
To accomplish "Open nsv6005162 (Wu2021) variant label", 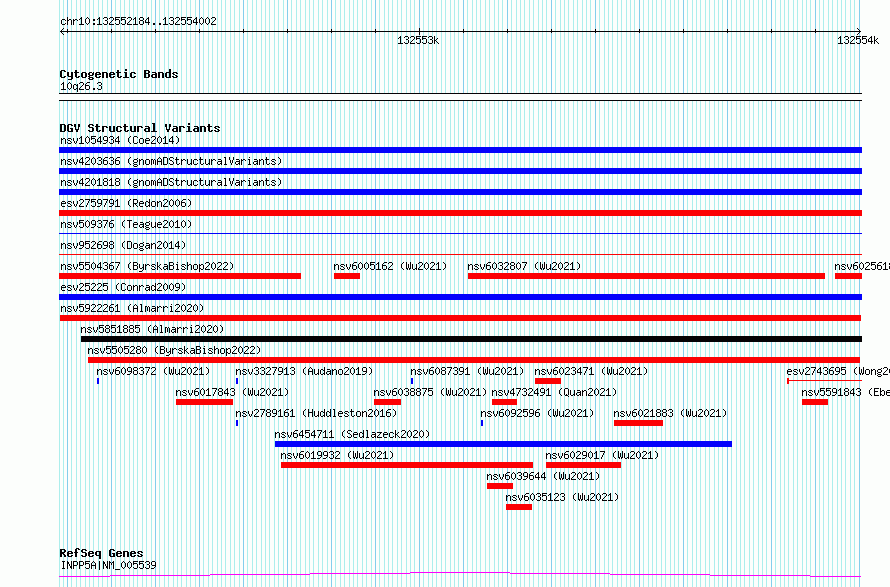I will [390, 266].
